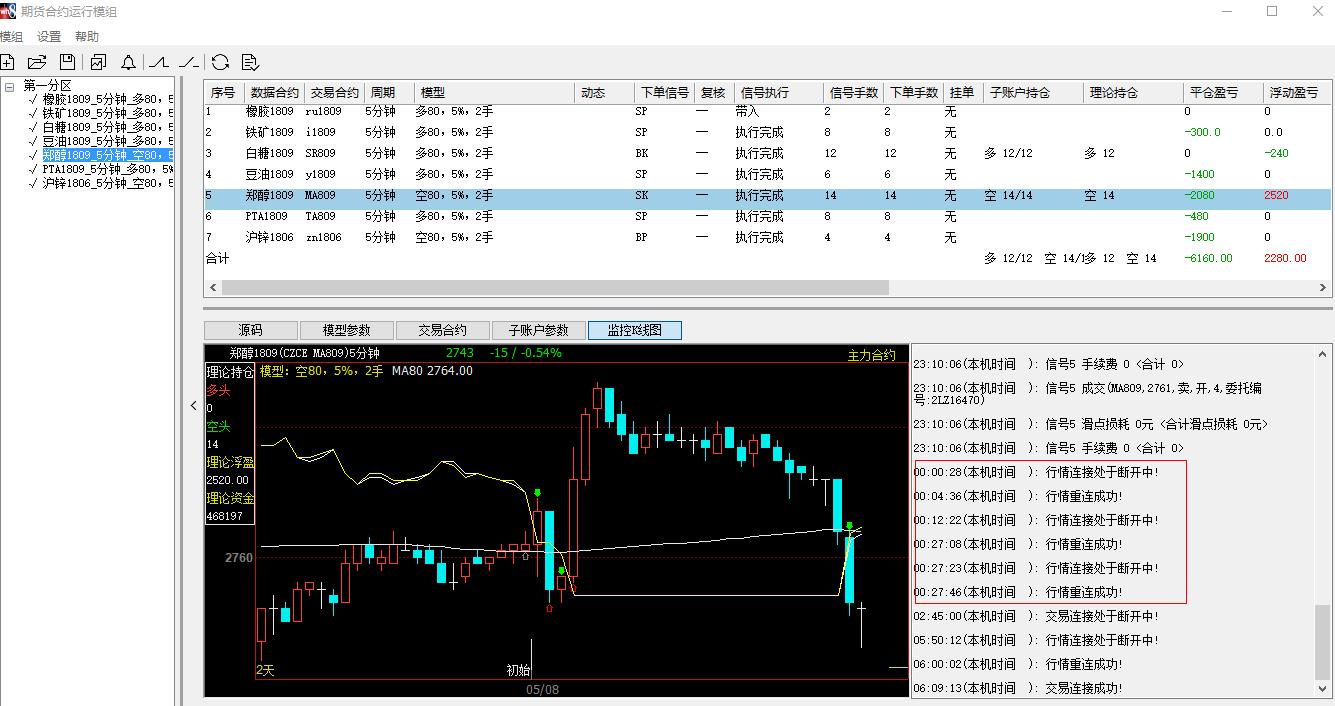Switch to the 模型参数 tab

[345, 330]
